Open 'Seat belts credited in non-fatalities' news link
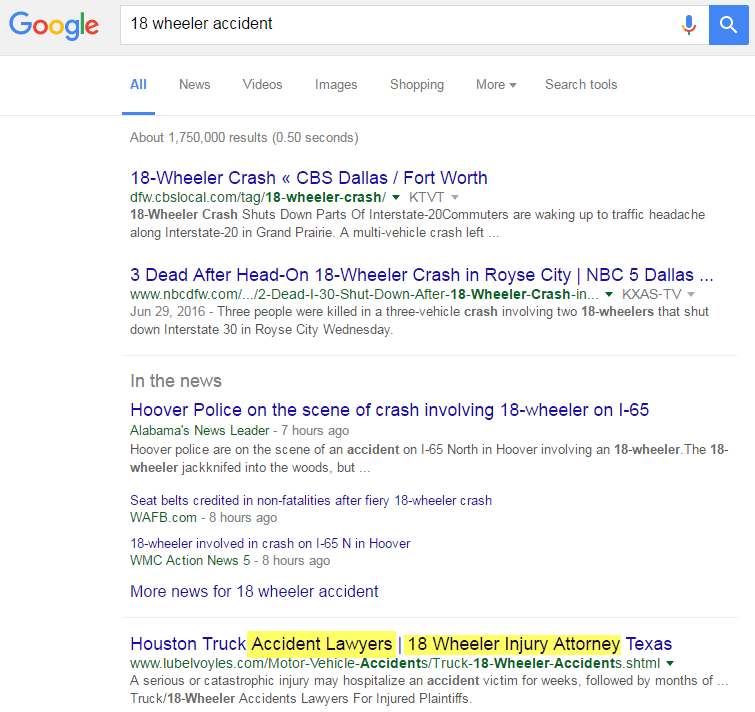Screen dimensions: 755x712 coord(311,501)
